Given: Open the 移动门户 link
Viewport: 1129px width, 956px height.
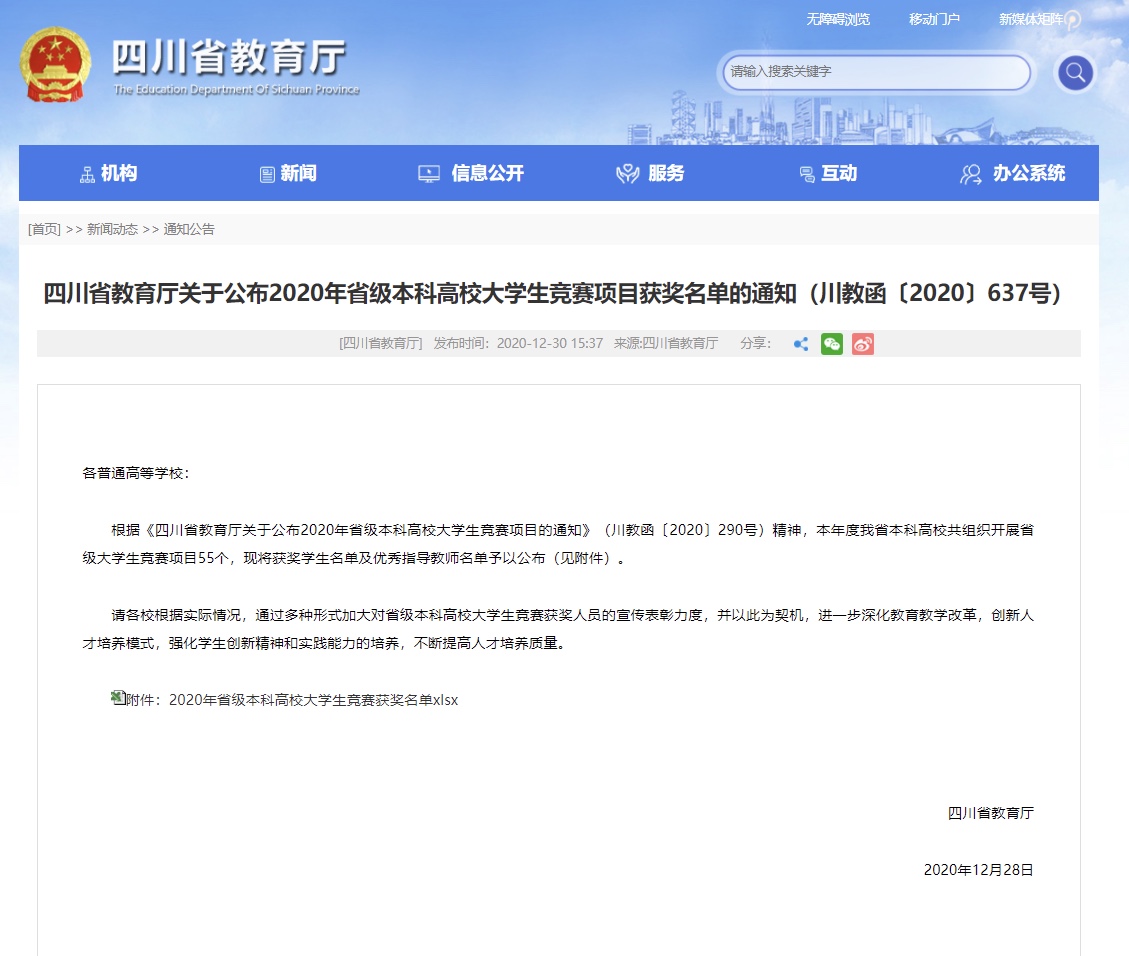Looking at the screenshot, I should tap(934, 19).
